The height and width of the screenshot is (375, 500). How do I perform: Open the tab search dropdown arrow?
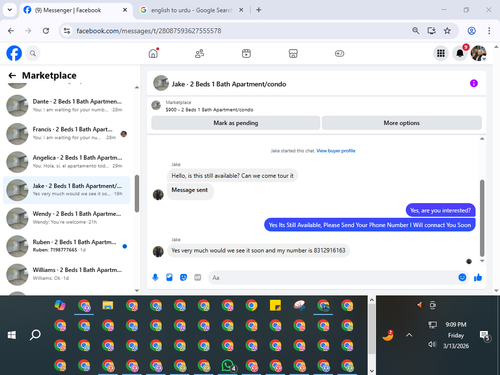click(10, 10)
